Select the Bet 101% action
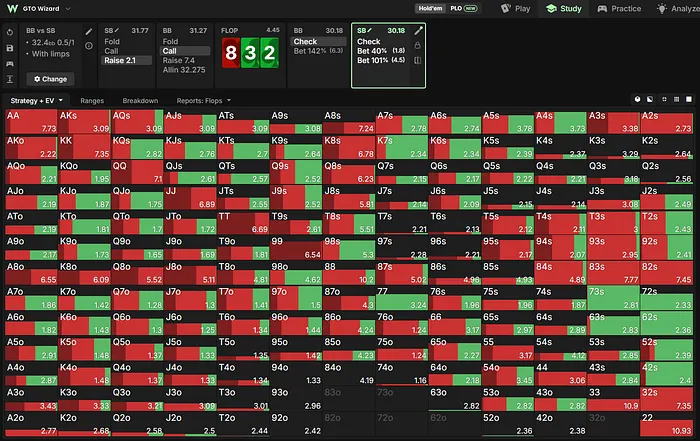The height and width of the screenshot is (441, 700). click(381, 60)
